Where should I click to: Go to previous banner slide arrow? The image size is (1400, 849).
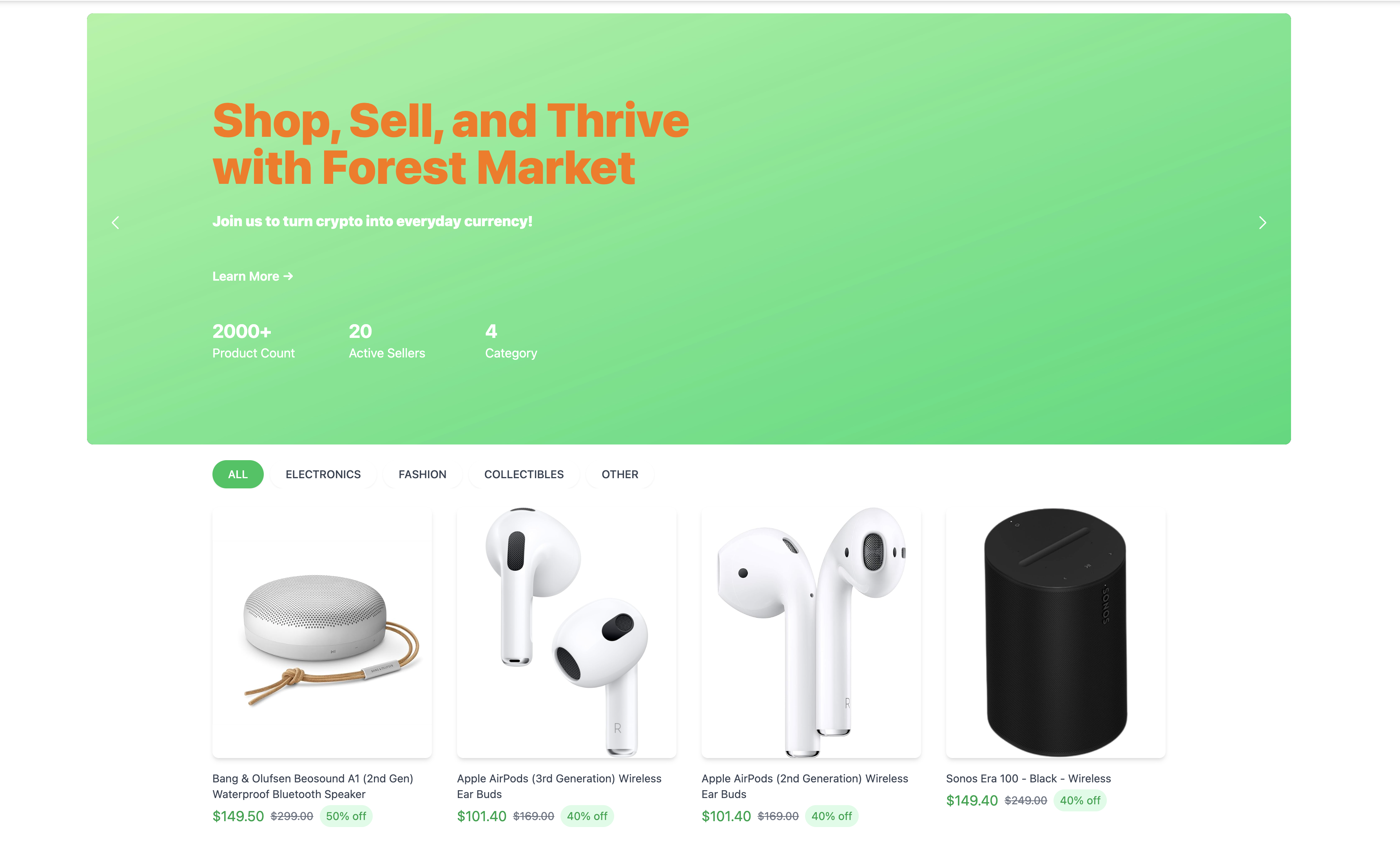click(115, 223)
